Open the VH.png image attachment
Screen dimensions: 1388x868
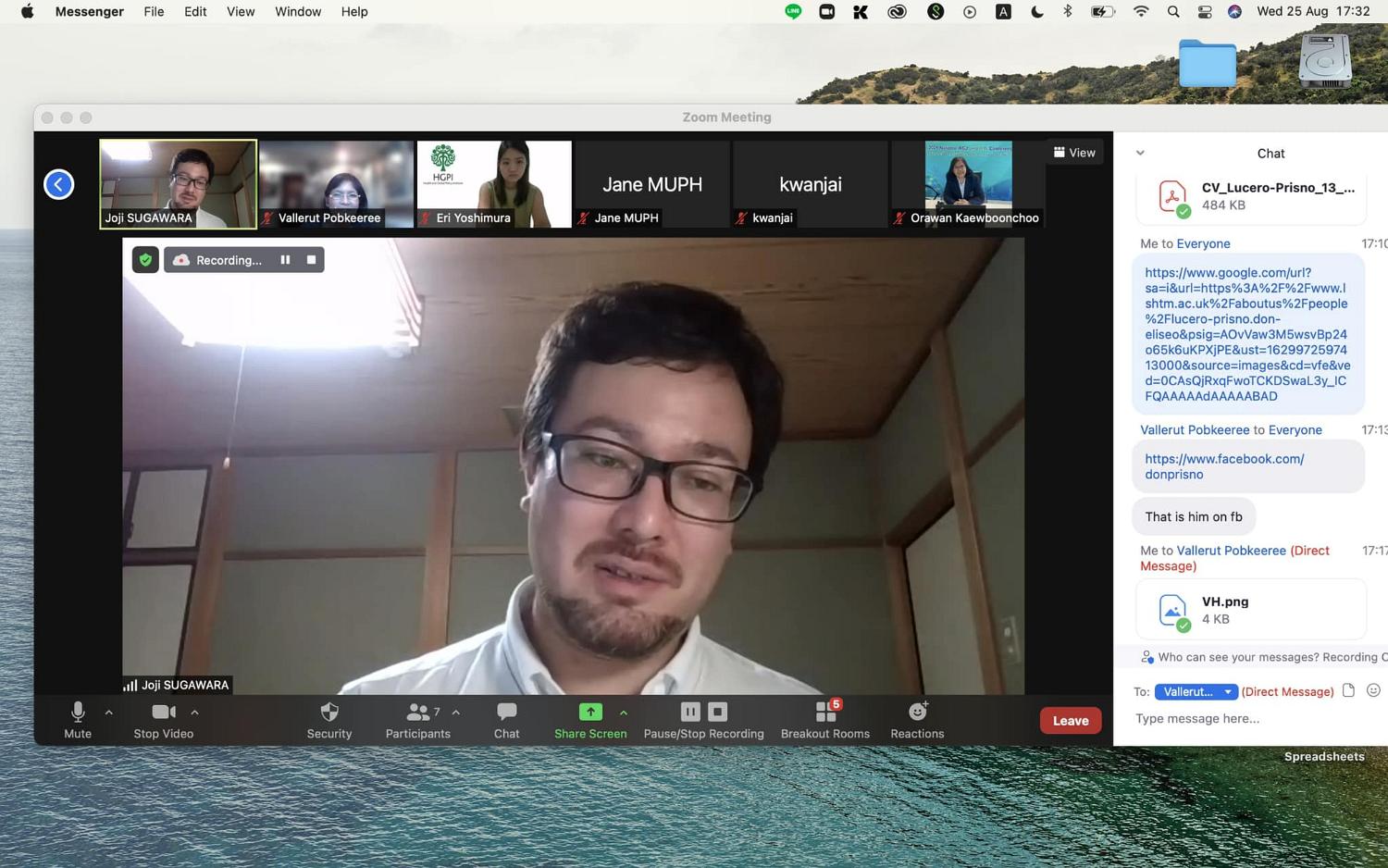[1250, 610]
